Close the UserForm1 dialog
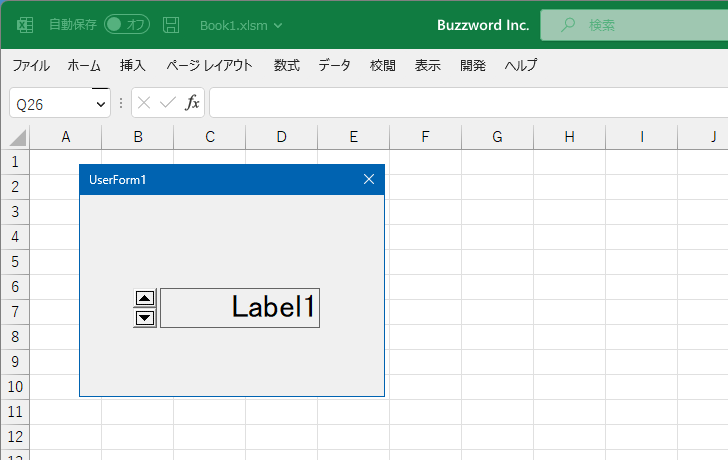 [369, 179]
